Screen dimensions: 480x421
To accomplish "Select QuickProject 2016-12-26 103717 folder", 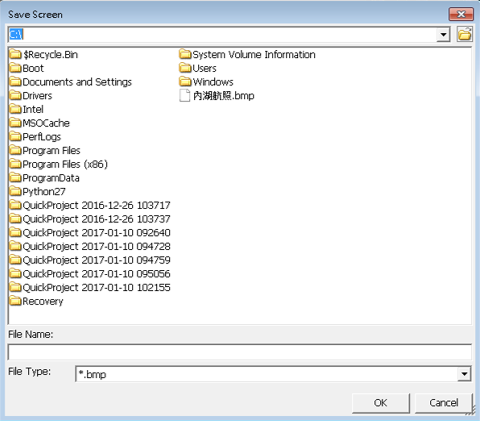I will coord(90,205).
